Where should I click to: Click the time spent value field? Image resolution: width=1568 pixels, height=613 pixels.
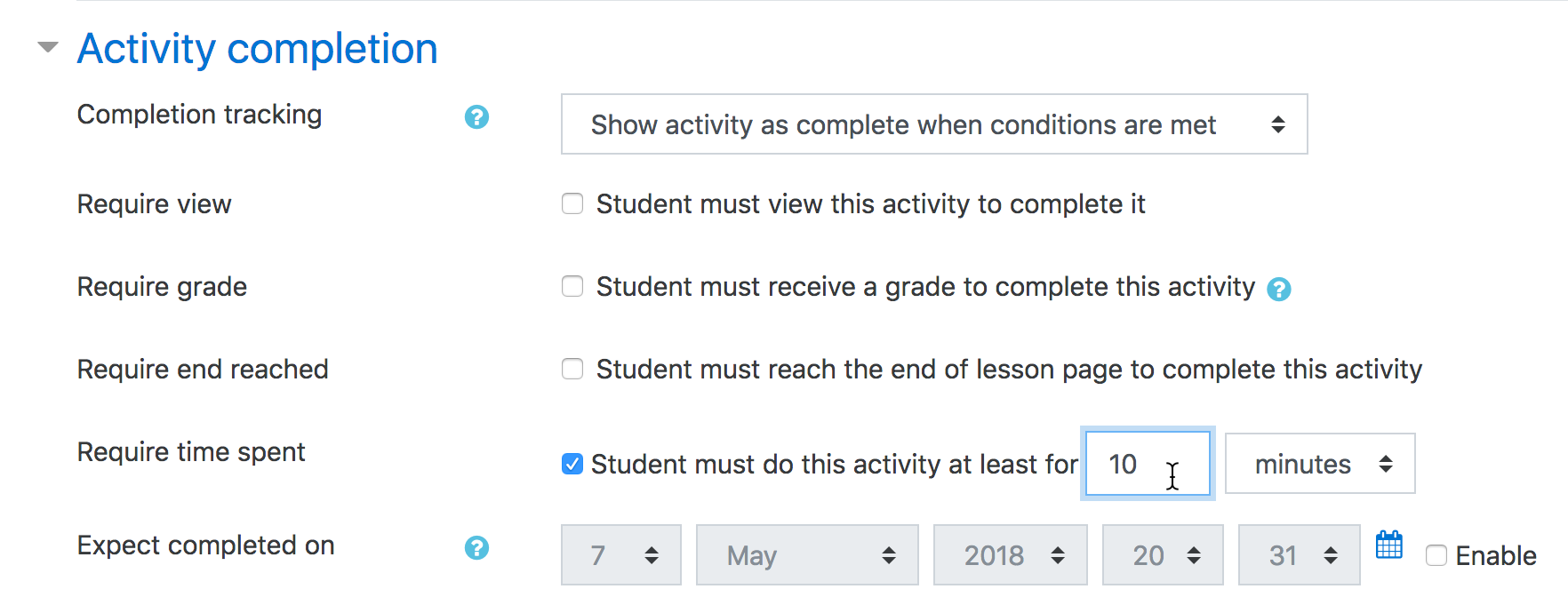(1148, 464)
